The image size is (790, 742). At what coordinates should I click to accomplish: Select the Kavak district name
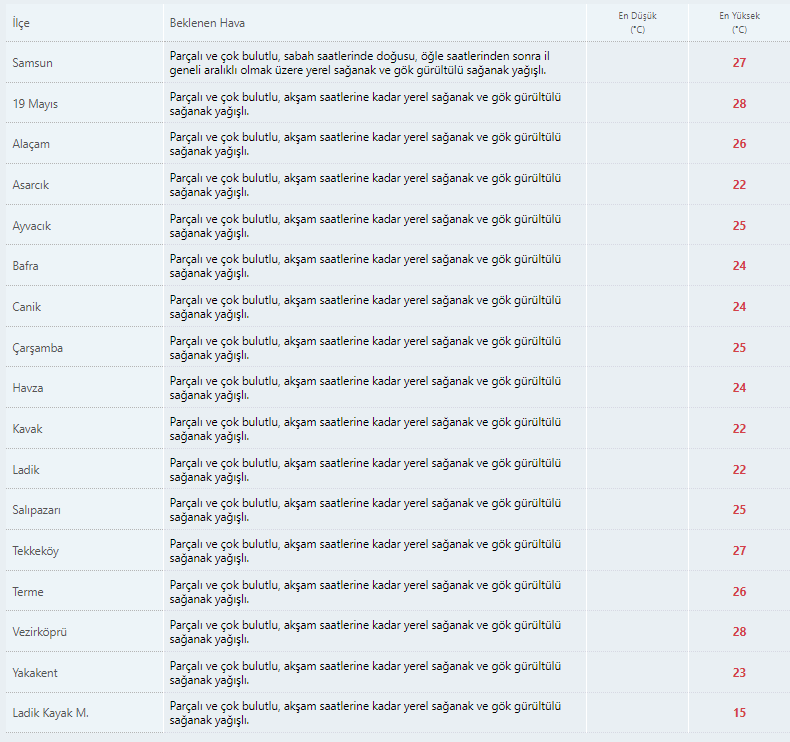click(27, 429)
